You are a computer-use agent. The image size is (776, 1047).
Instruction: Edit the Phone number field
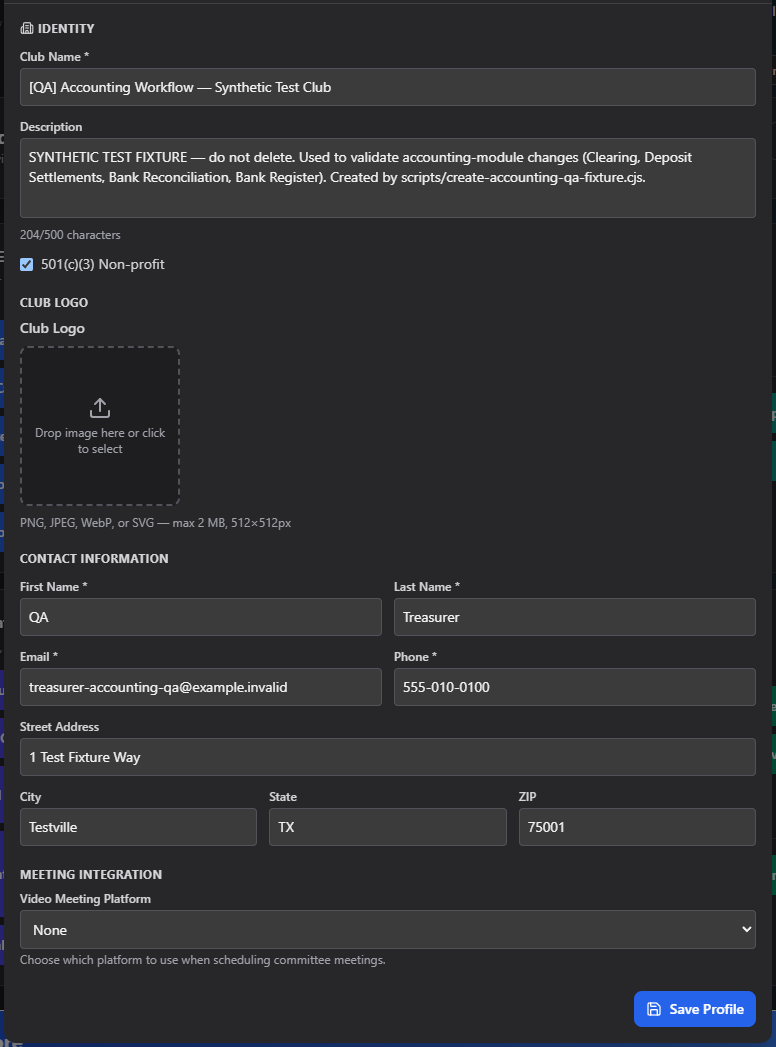point(574,687)
